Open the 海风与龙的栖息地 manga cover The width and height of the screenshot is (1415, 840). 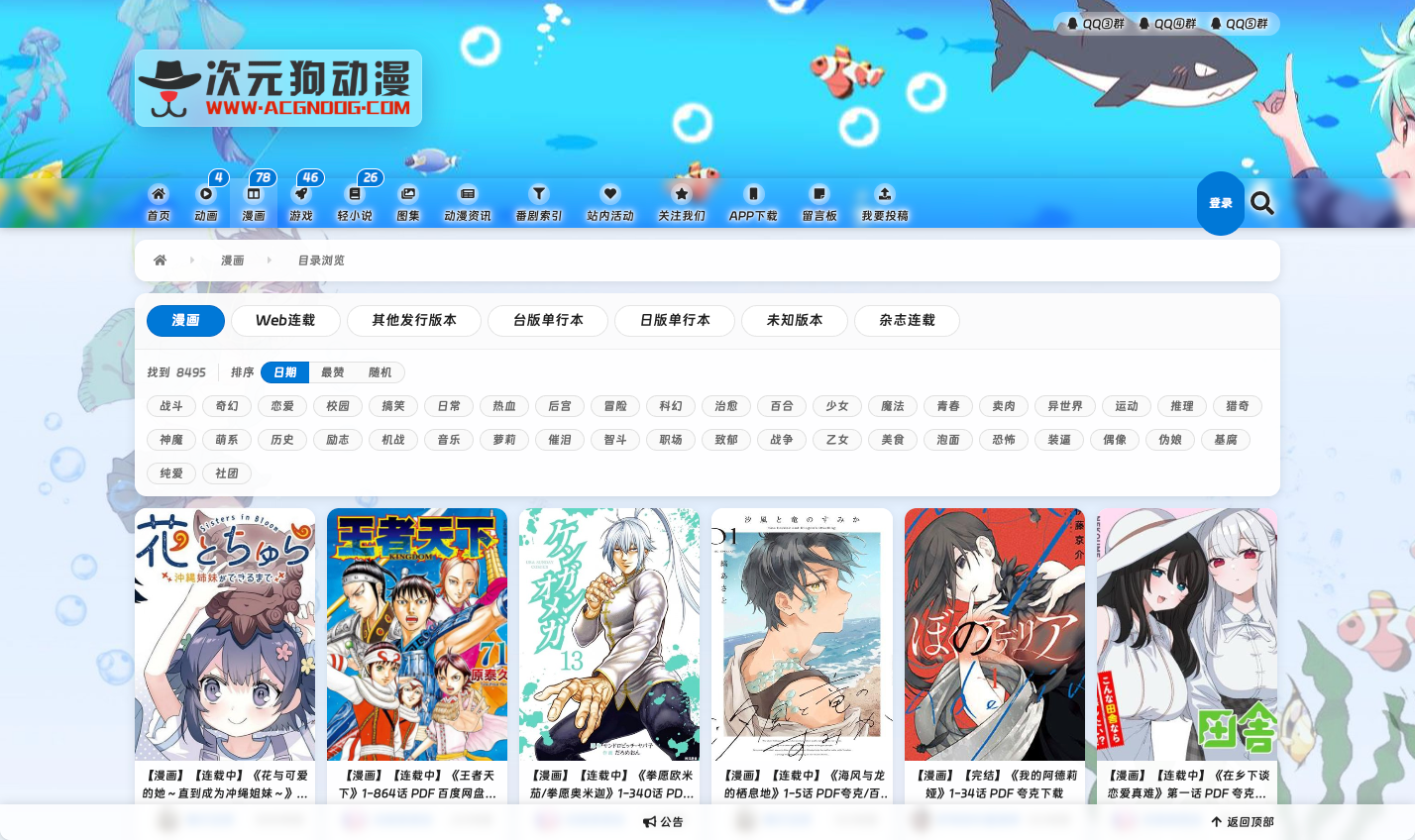(x=802, y=634)
